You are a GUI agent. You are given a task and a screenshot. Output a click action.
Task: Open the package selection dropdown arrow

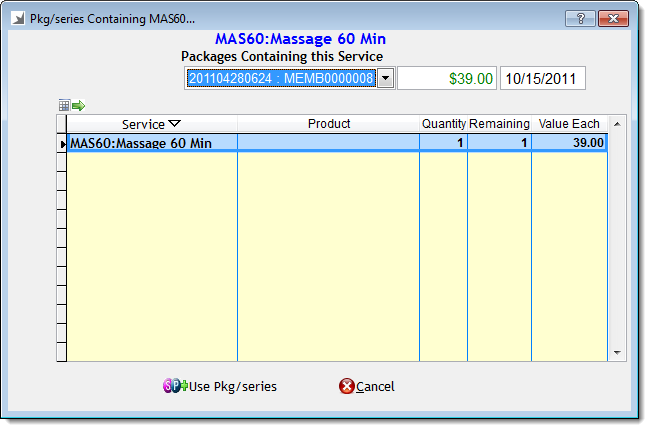coord(385,79)
